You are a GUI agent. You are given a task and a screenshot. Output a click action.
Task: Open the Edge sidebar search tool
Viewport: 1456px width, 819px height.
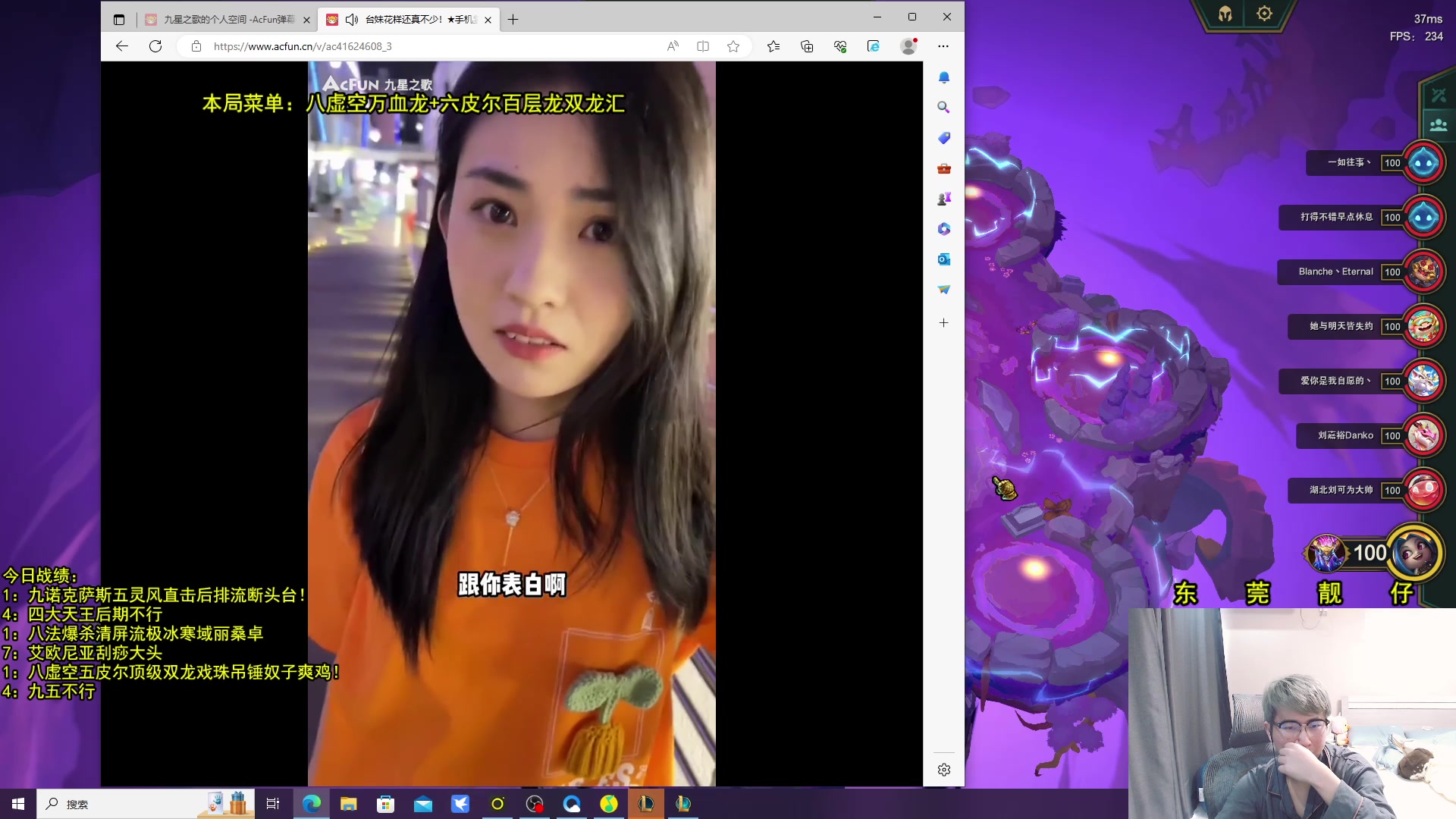click(943, 108)
